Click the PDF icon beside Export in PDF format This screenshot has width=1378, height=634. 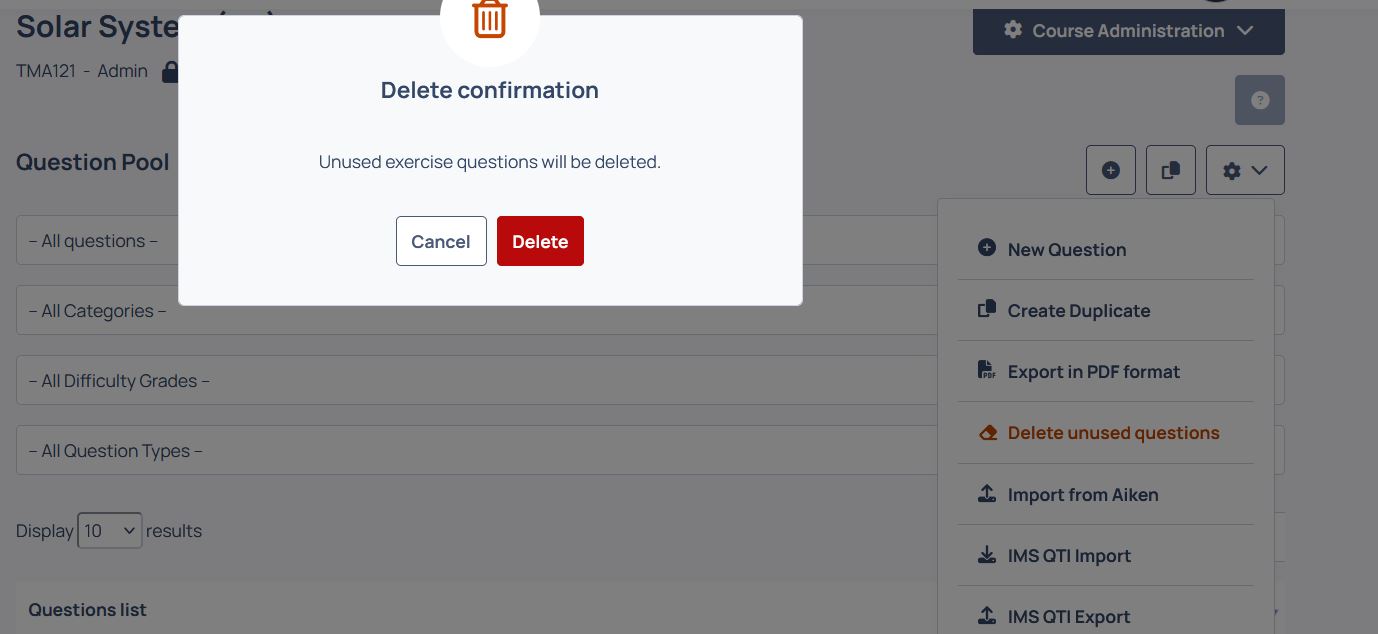(x=987, y=370)
